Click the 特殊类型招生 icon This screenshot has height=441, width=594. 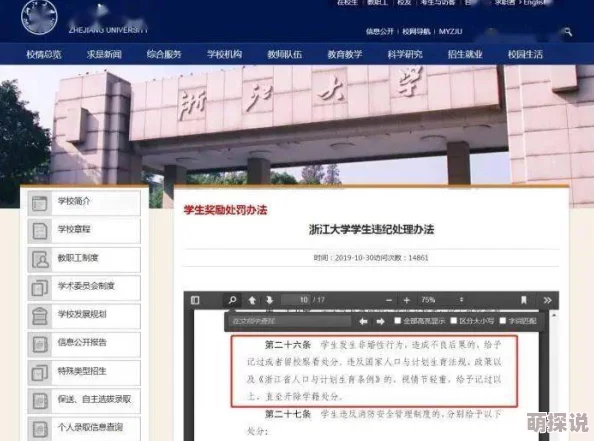[x=40, y=372]
